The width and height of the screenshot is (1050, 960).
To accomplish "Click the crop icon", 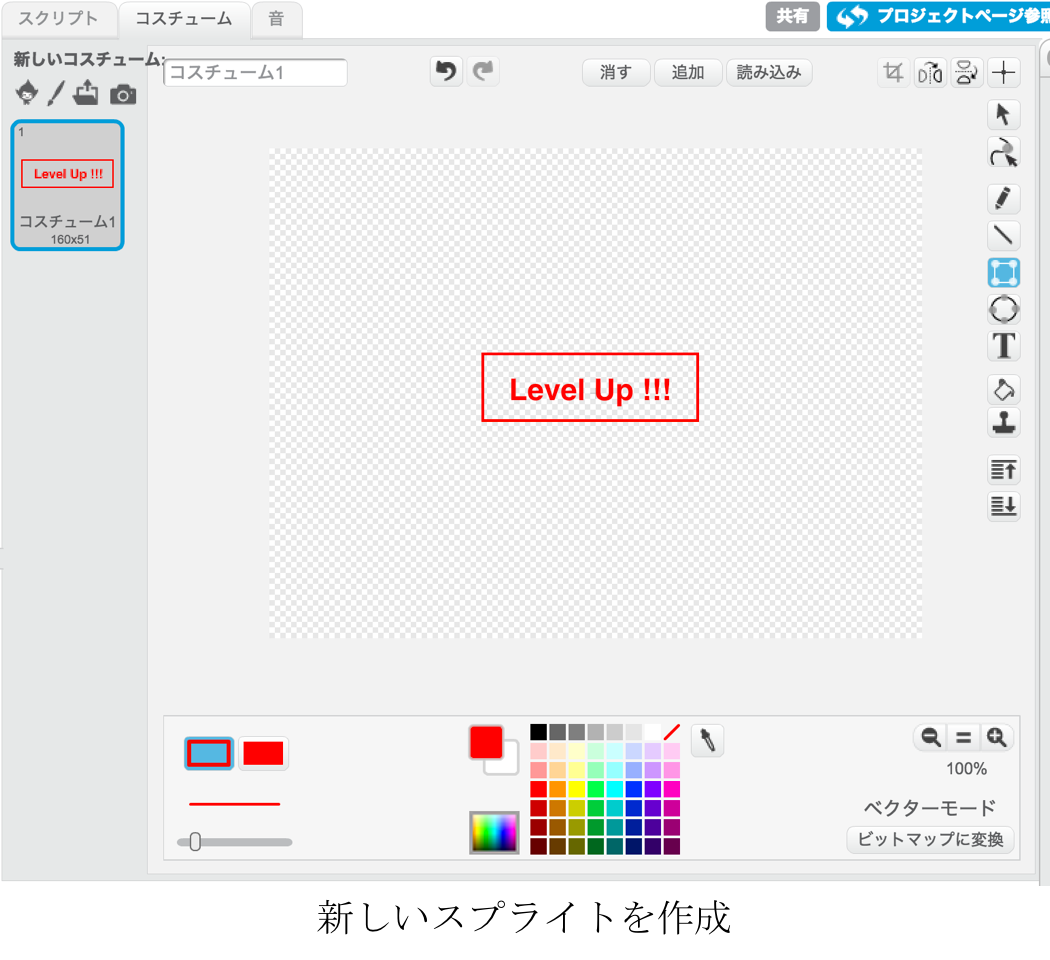I will tap(893, 72).
